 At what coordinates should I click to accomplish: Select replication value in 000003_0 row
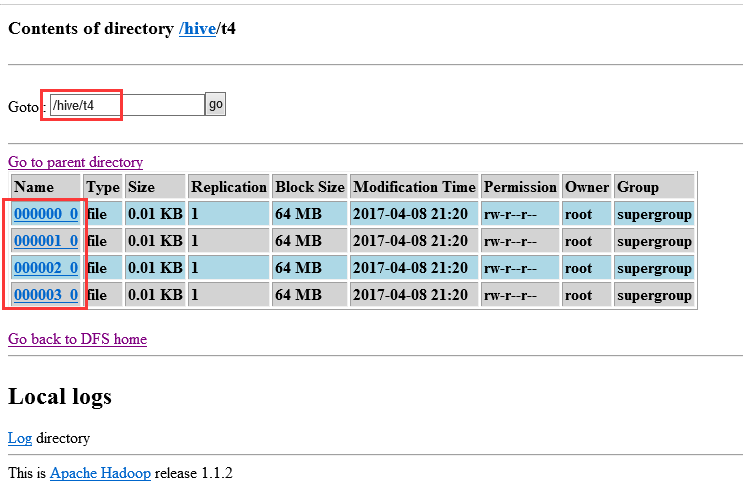(x=228, y=295)
